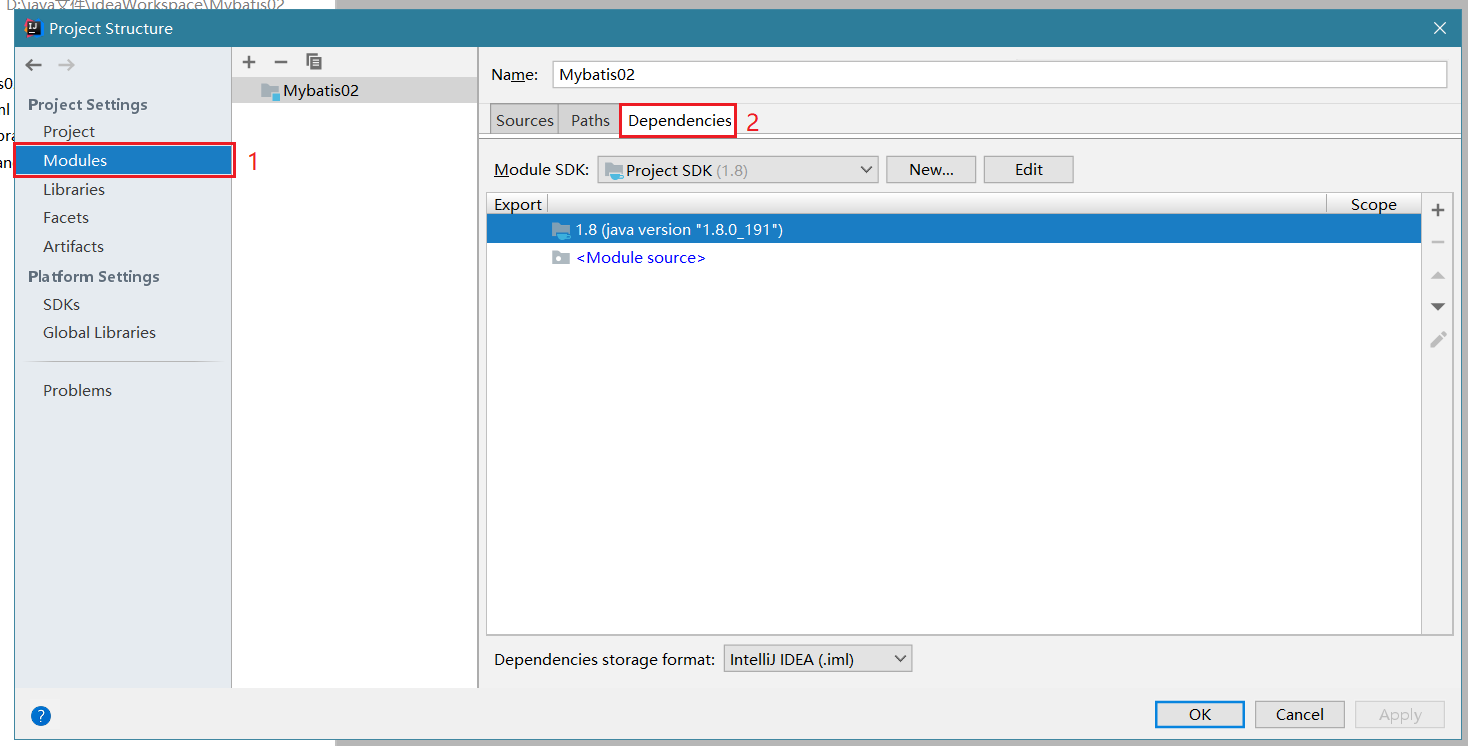The height and width of the screenshot is (746, 1468).
Task: Select Modules in Project Settings
Action: click(124, 160)
